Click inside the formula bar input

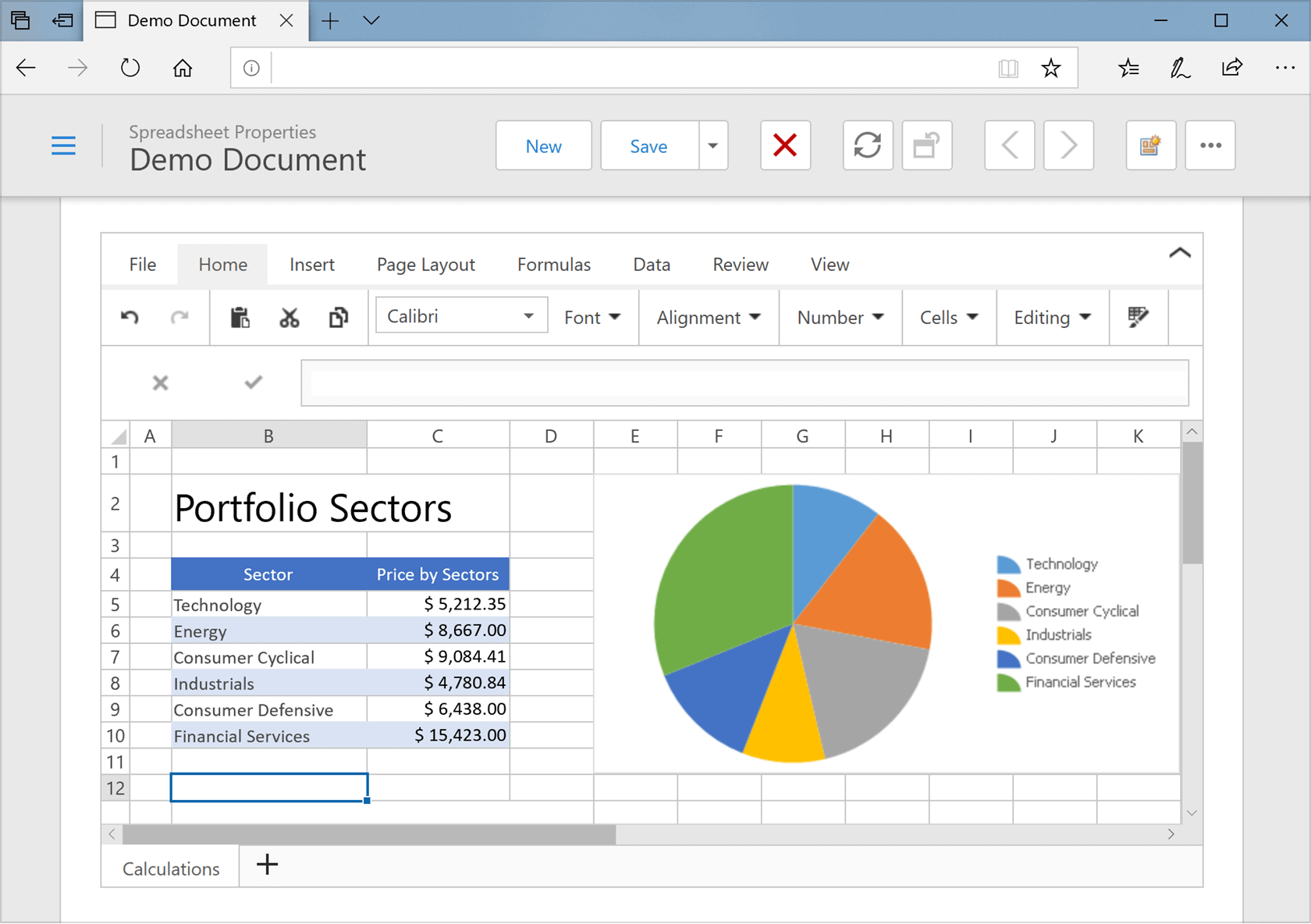click(x=744, y=383)
